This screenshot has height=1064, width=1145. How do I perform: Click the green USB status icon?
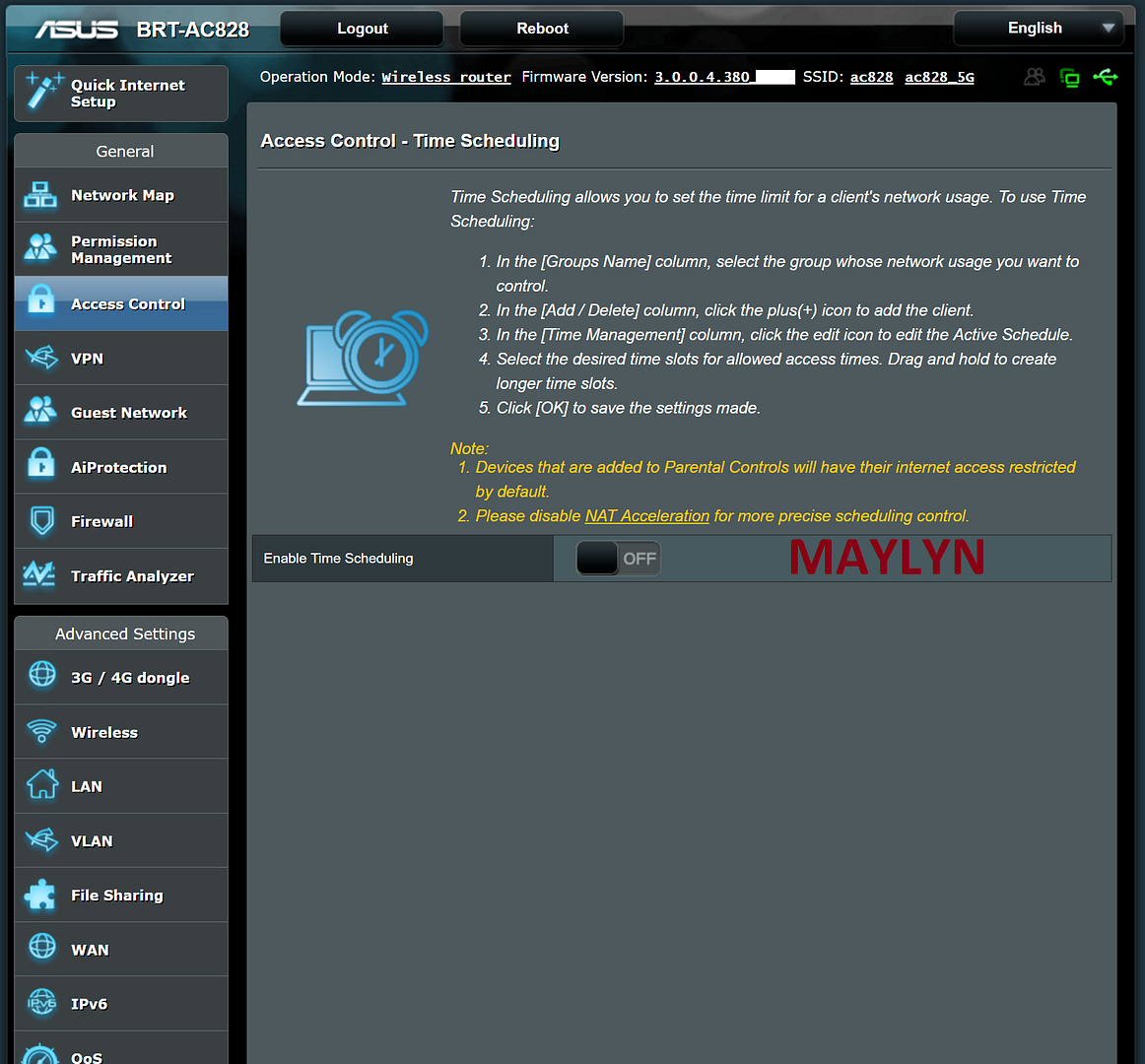pyautogui.click(x=1105, y=77)
